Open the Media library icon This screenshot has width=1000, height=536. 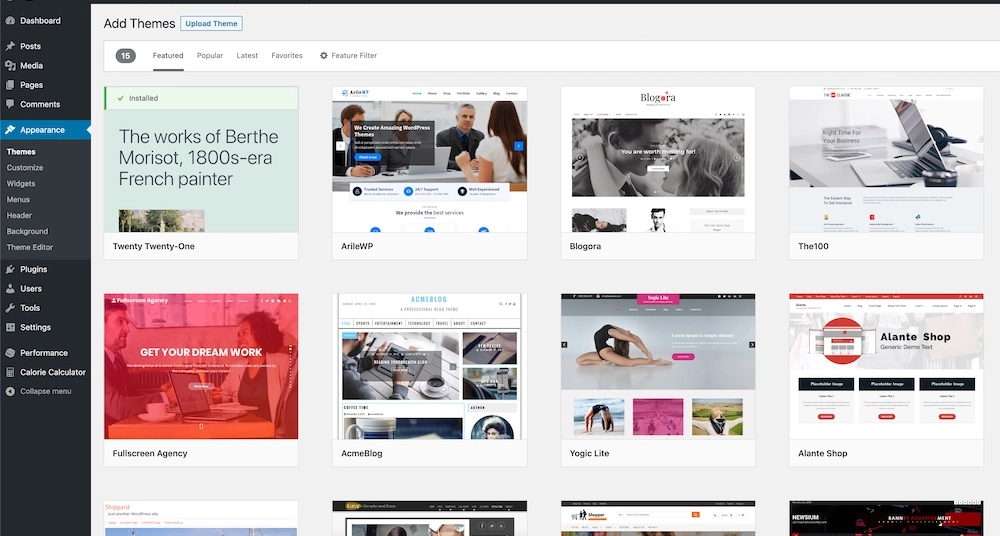pyautogui.click(x=10, y=65)
